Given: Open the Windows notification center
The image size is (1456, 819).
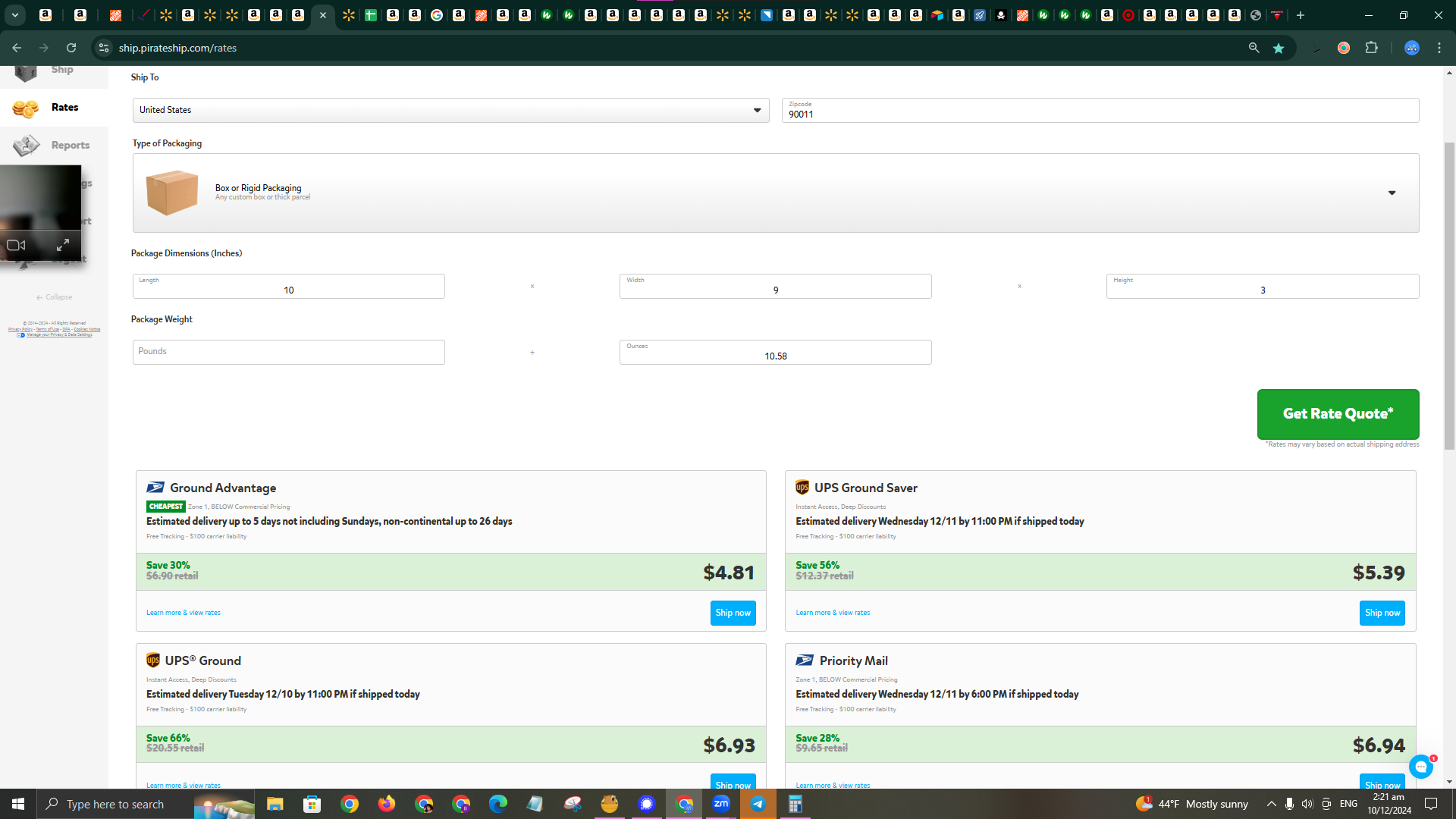Looking at the screenshot, I should click(1431, 804).
